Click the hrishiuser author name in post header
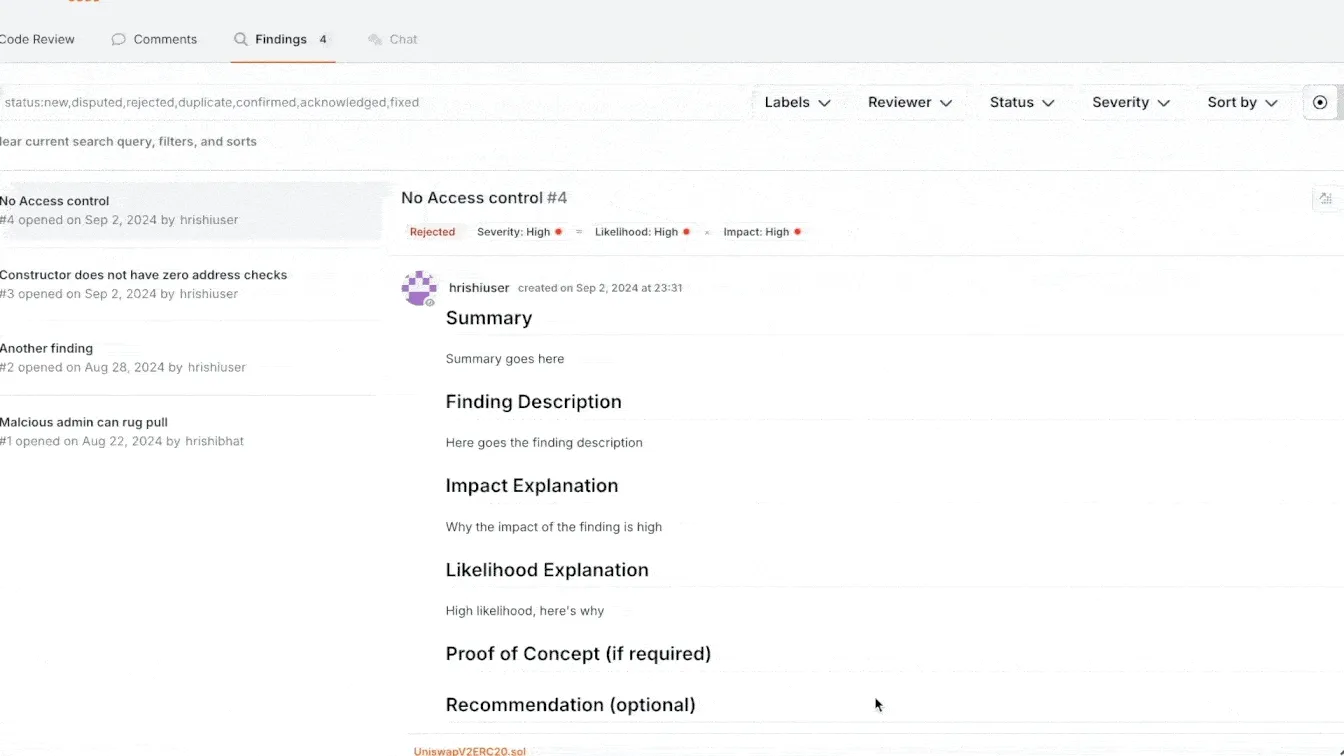The image size is (1344, 756). (x=479, y=288)
